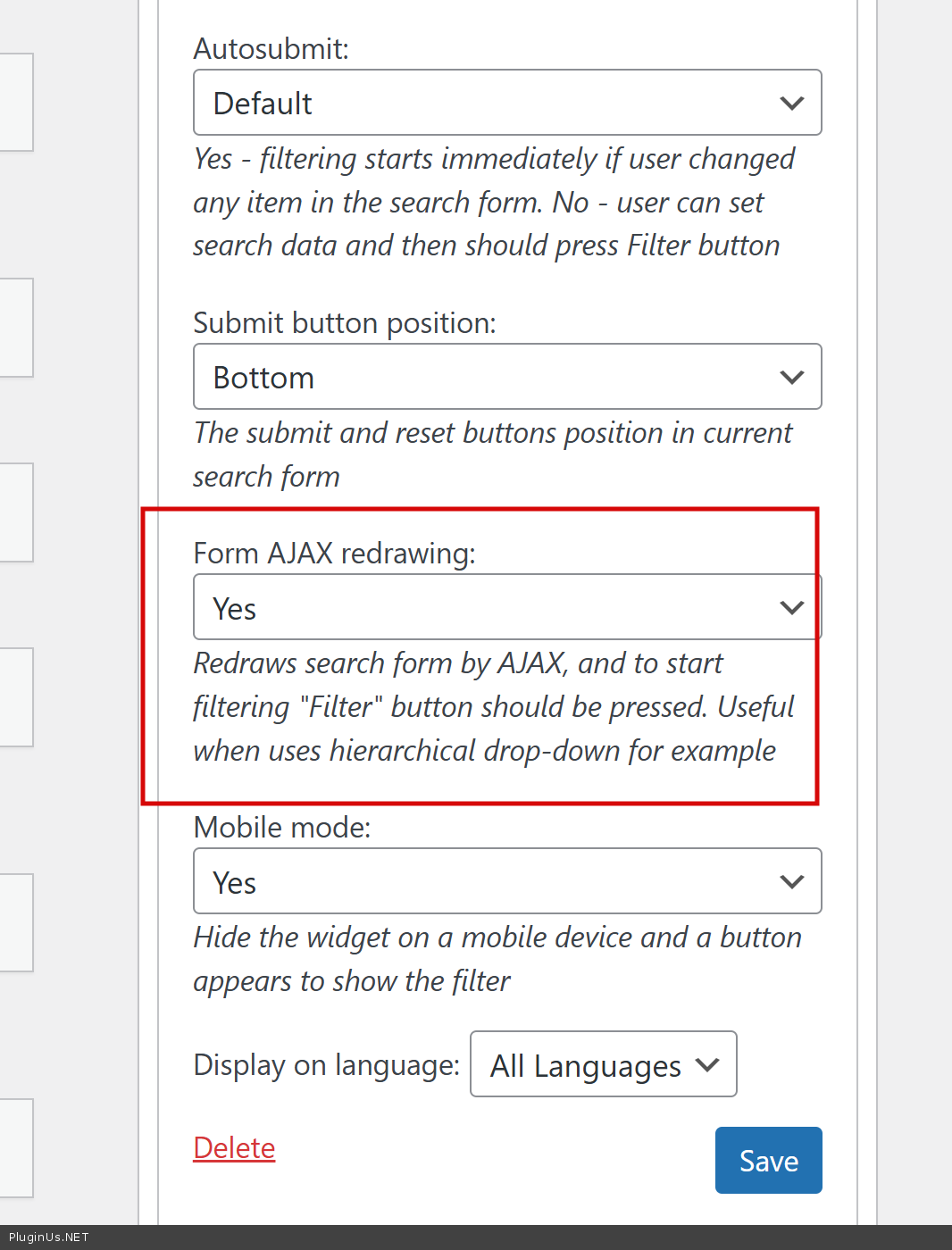Click the Form AJAX redrawing label
Viewport: 952px width, 1250px height.
click(x=334, y=554)
